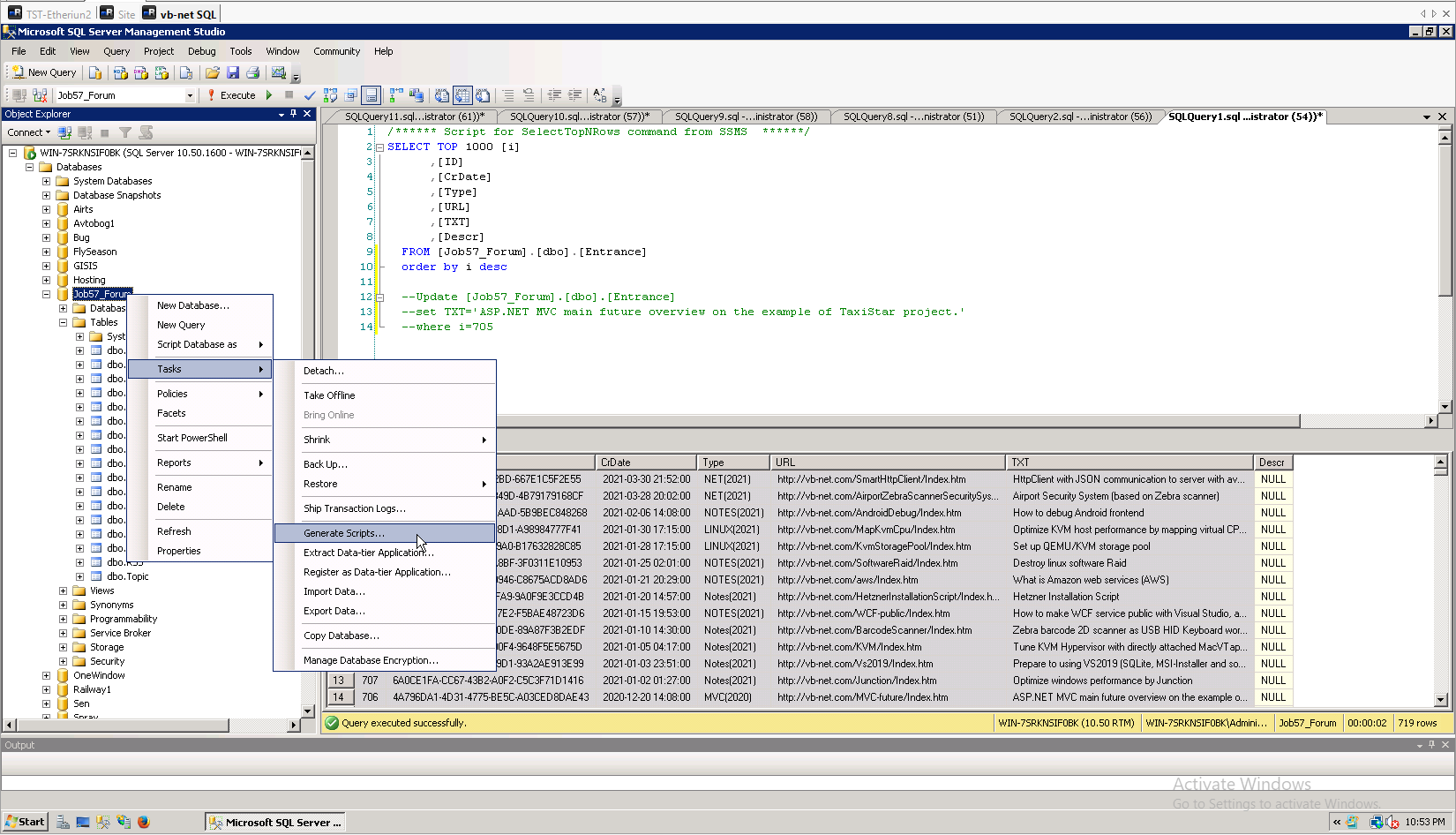Click the Database Engine Query icon
The width and height of the screenshot is (1456, 835).
point(95,72)
